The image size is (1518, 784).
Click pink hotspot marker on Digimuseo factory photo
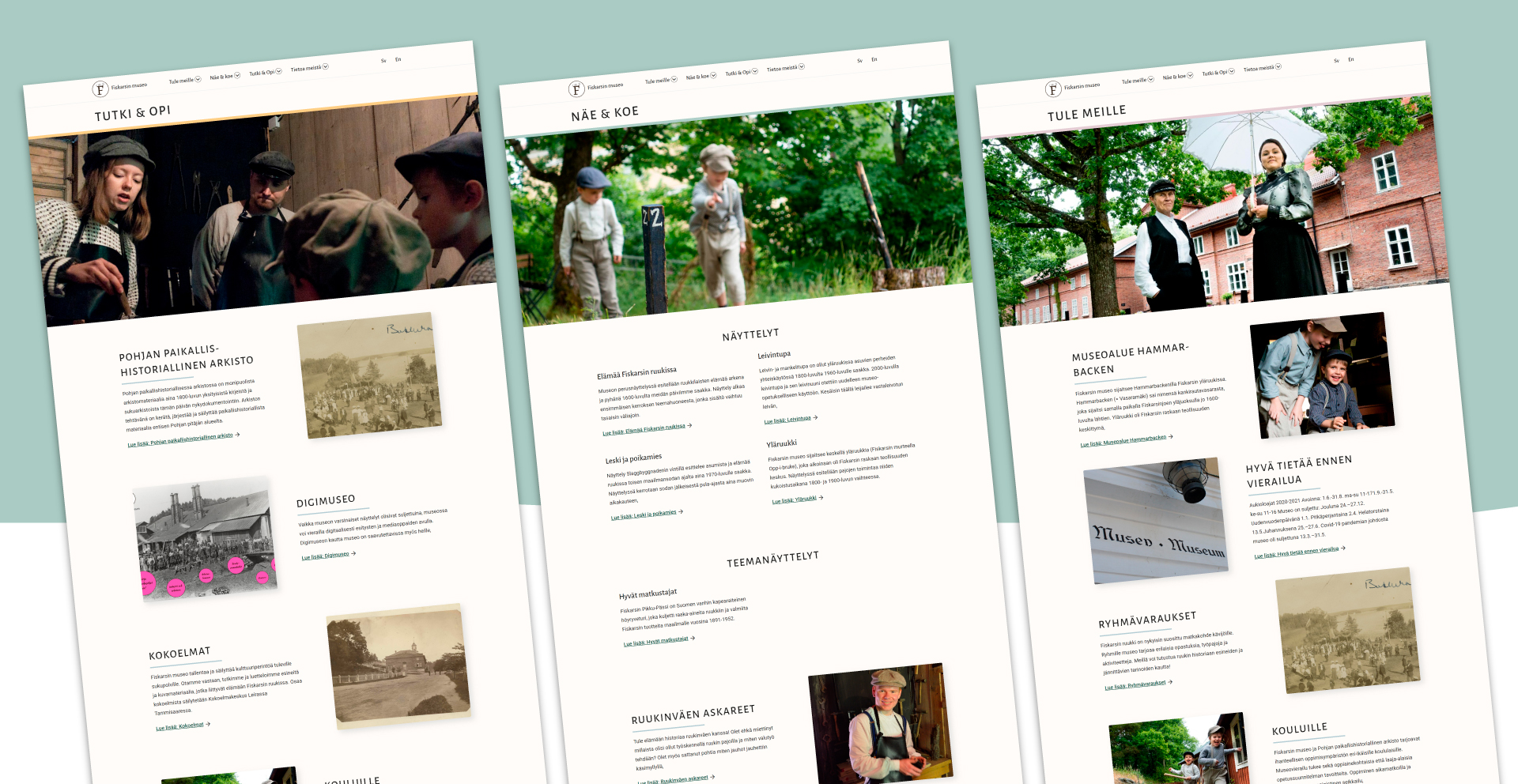tap(176, 587)
